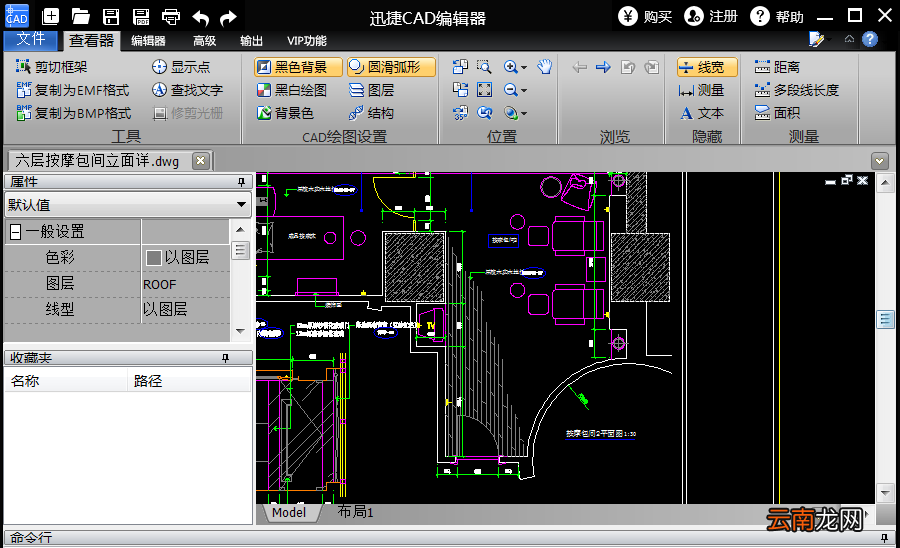Open file using the folder icon

click(80, 17)
